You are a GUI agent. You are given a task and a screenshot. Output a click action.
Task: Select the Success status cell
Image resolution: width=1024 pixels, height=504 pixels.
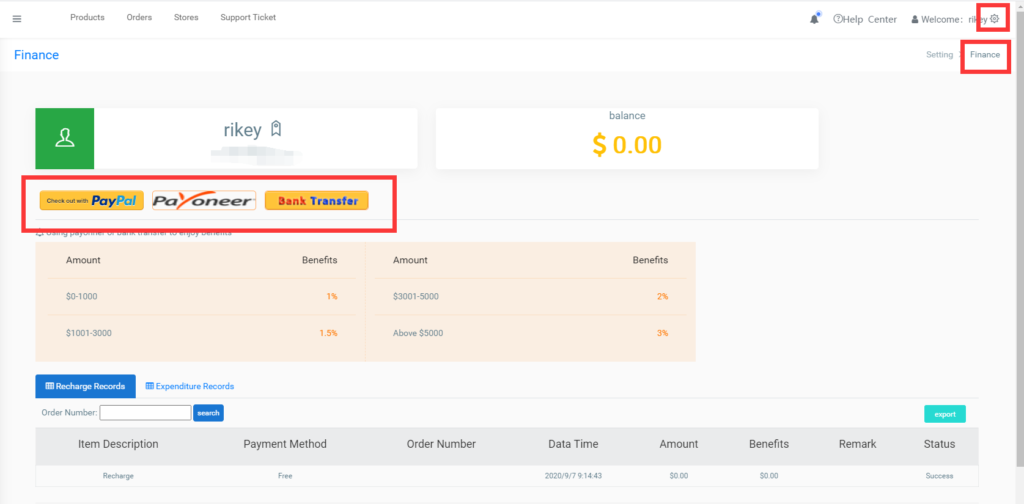(939, 476)
